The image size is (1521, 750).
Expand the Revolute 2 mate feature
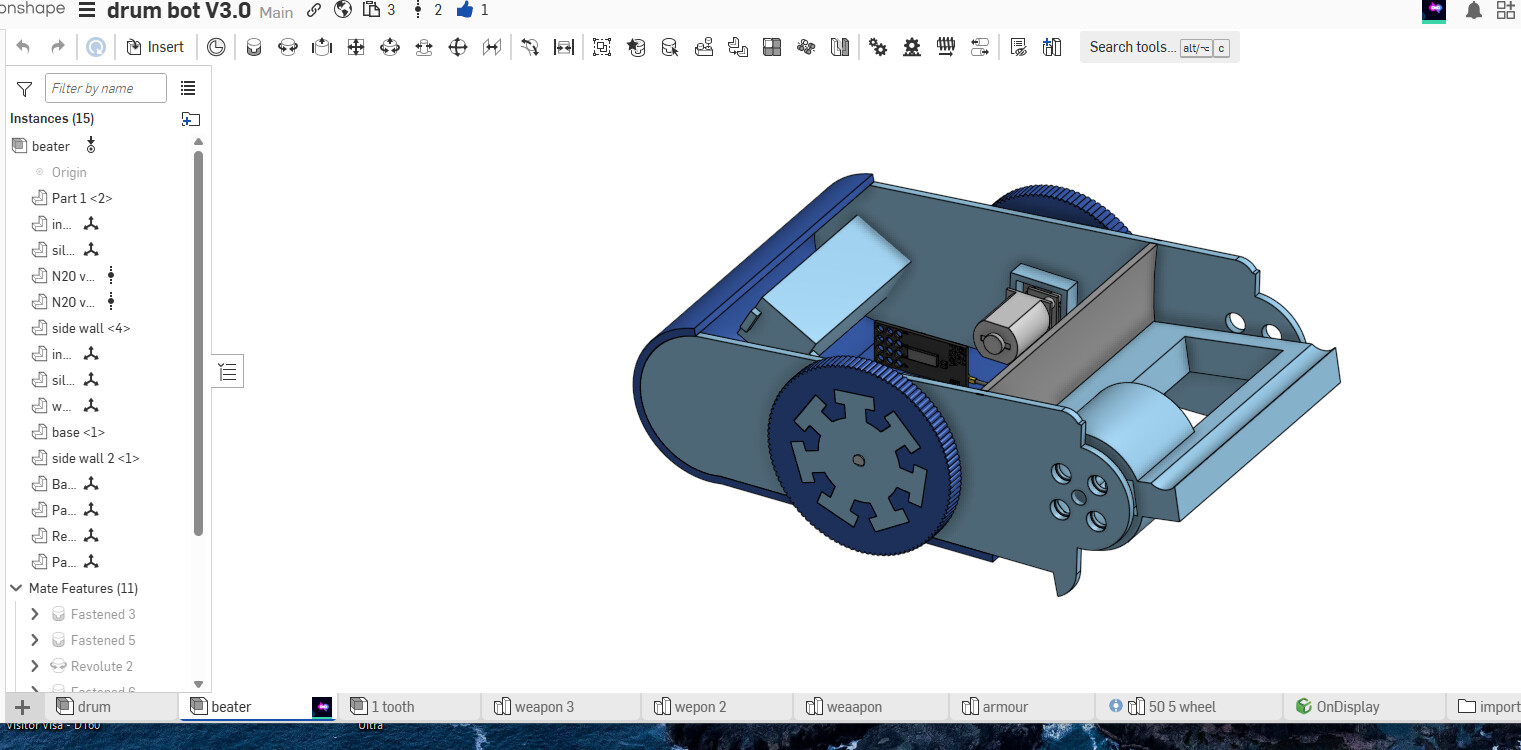tap(35, 666)
